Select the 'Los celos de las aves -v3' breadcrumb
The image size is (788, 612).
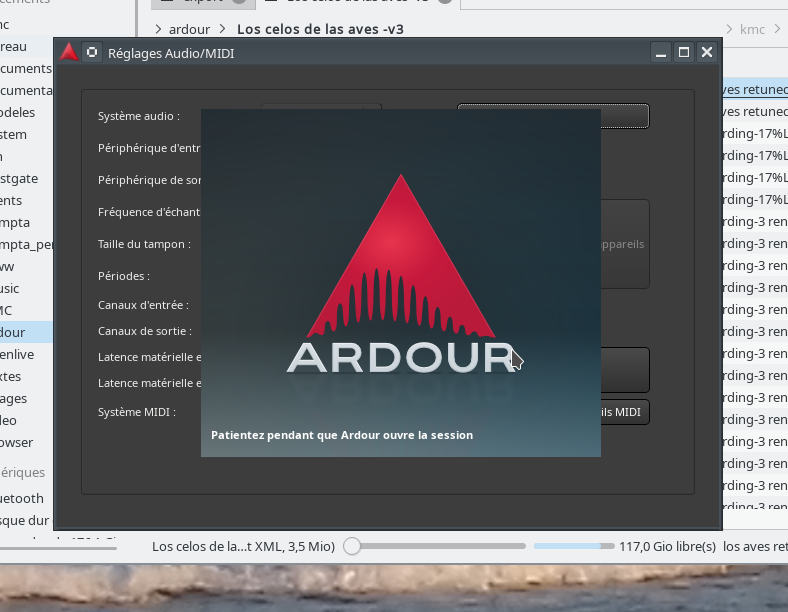[320, 29]
